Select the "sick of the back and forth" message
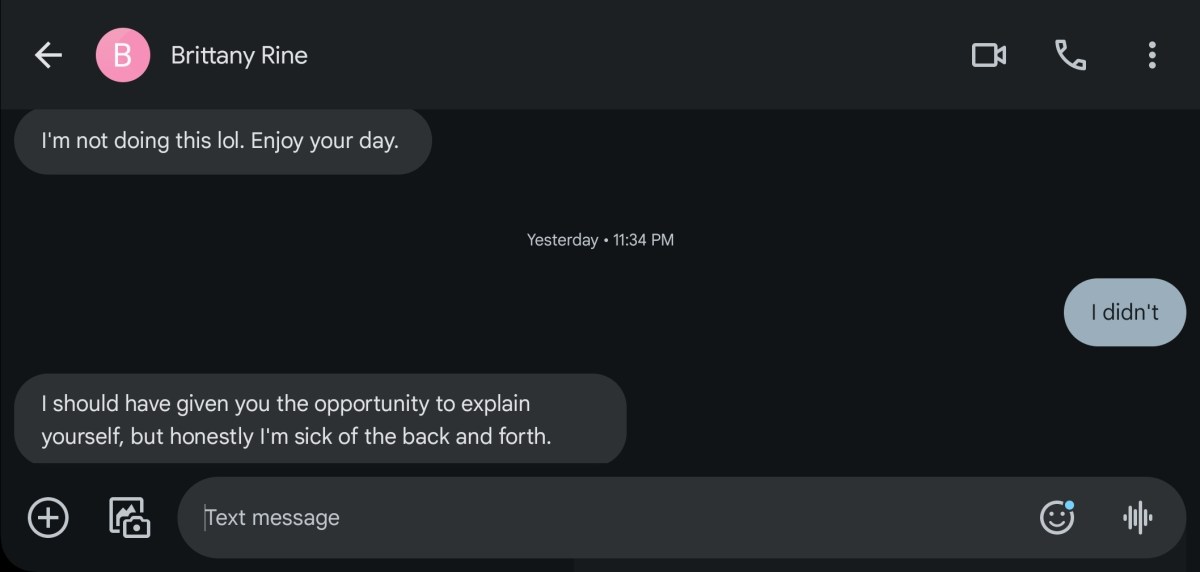Viewport: 1200px width, 572px height. click(320, 420)
